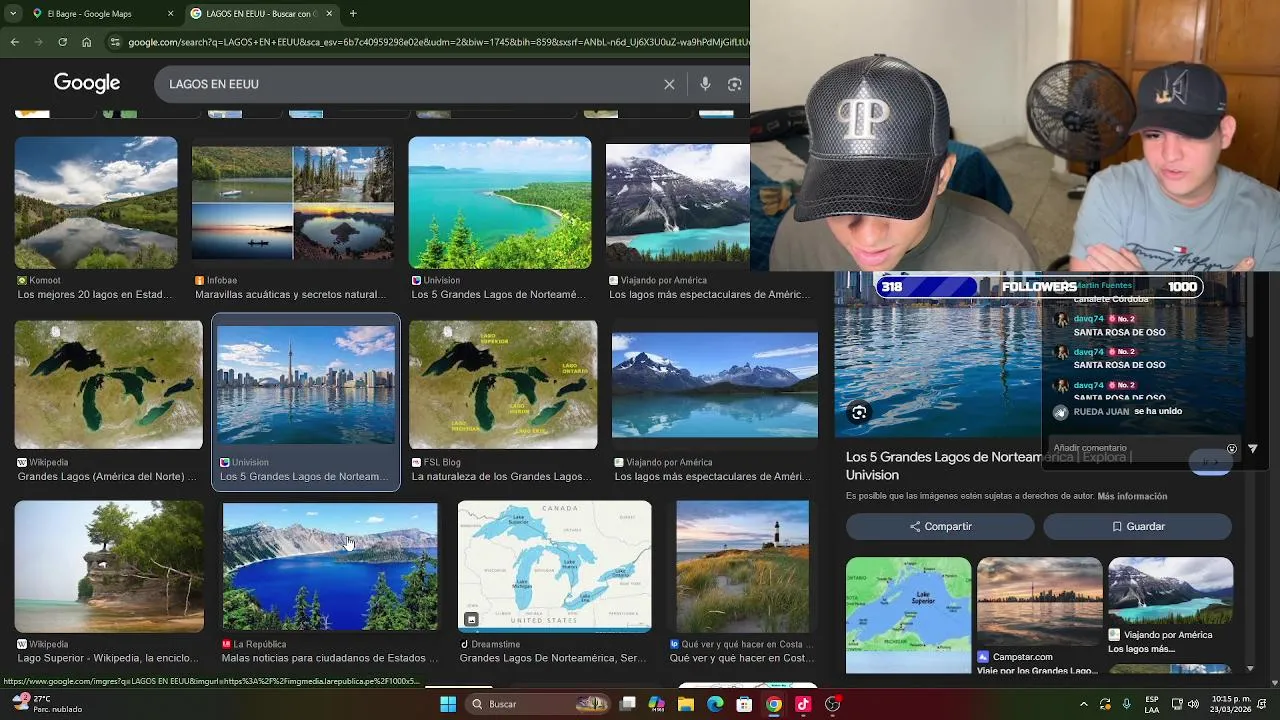The image size is (1280, 720).
Task: Open Malas noticias para ciudadanos de Estados link
Action: pyautogui.click(x=330, y=658)
